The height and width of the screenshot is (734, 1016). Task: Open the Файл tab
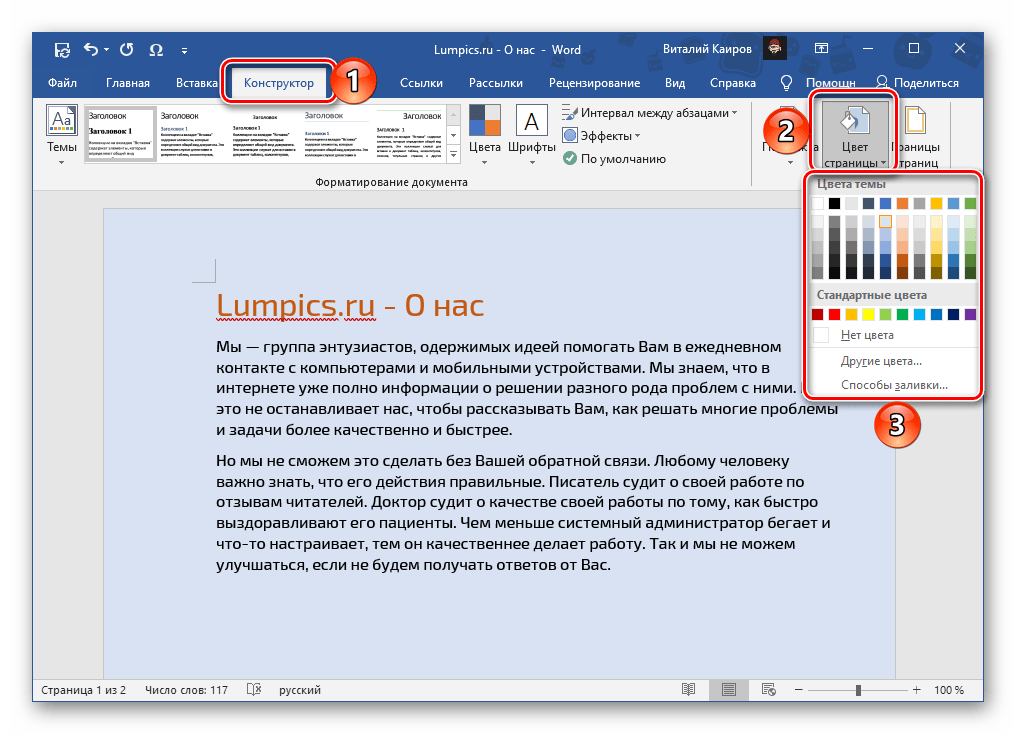pos(62,83)
